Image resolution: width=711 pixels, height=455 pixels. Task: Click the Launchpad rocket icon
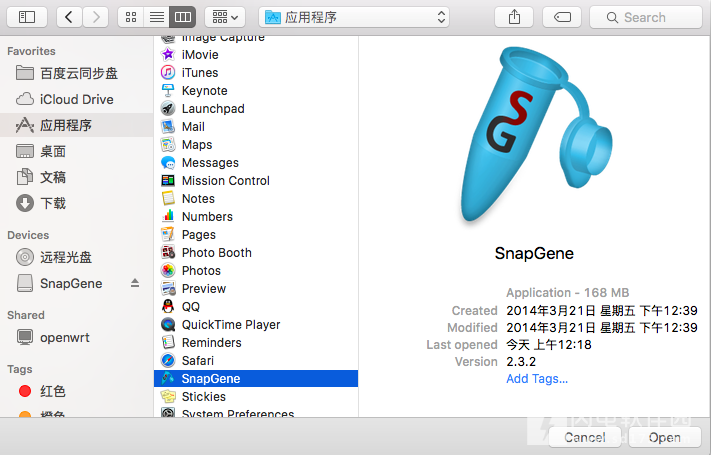pyautogui.click(x=168, y=108)
